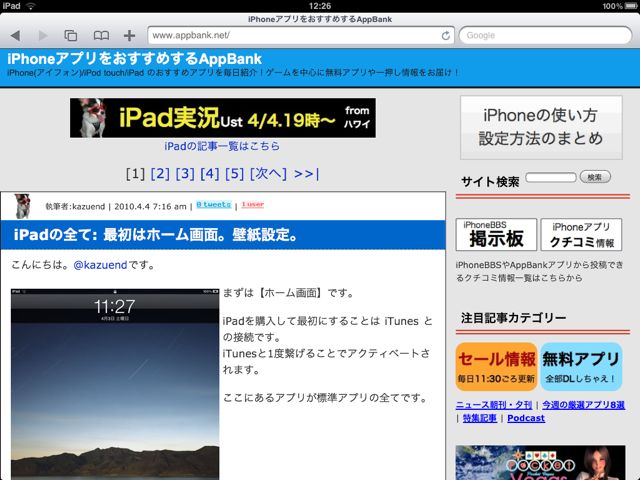Viewport: 640px width, 480px height.
Task: Jump to last page >>|
Action: tap(307, 173)
